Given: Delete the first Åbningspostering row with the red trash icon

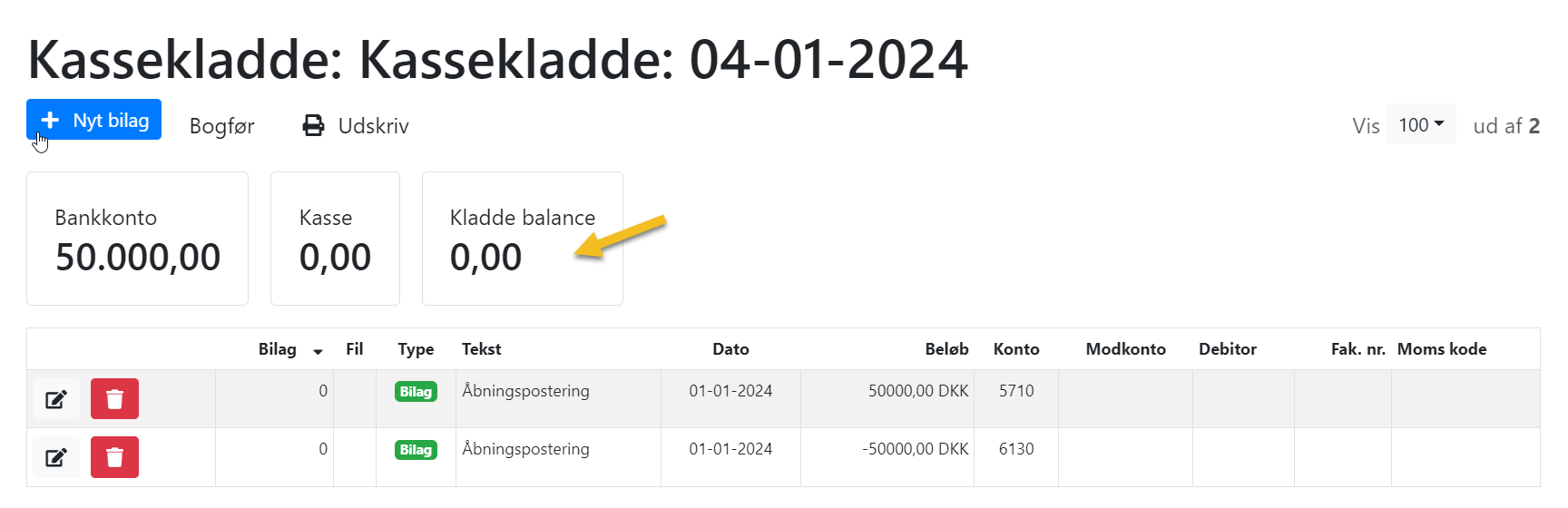Looking at the screenshot, I should tap(114, 399).
